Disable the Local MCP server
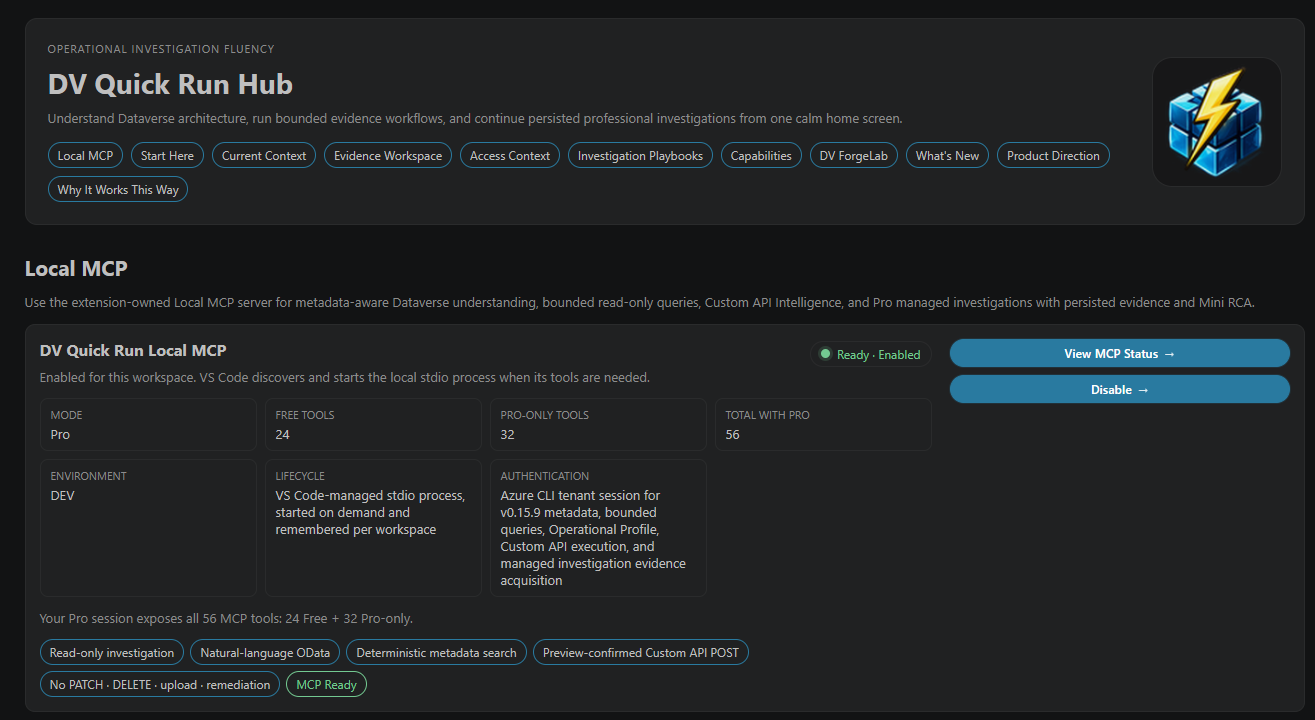Image resolution: width=1315 pixels, height=720 pixels. pos(1120,389)
